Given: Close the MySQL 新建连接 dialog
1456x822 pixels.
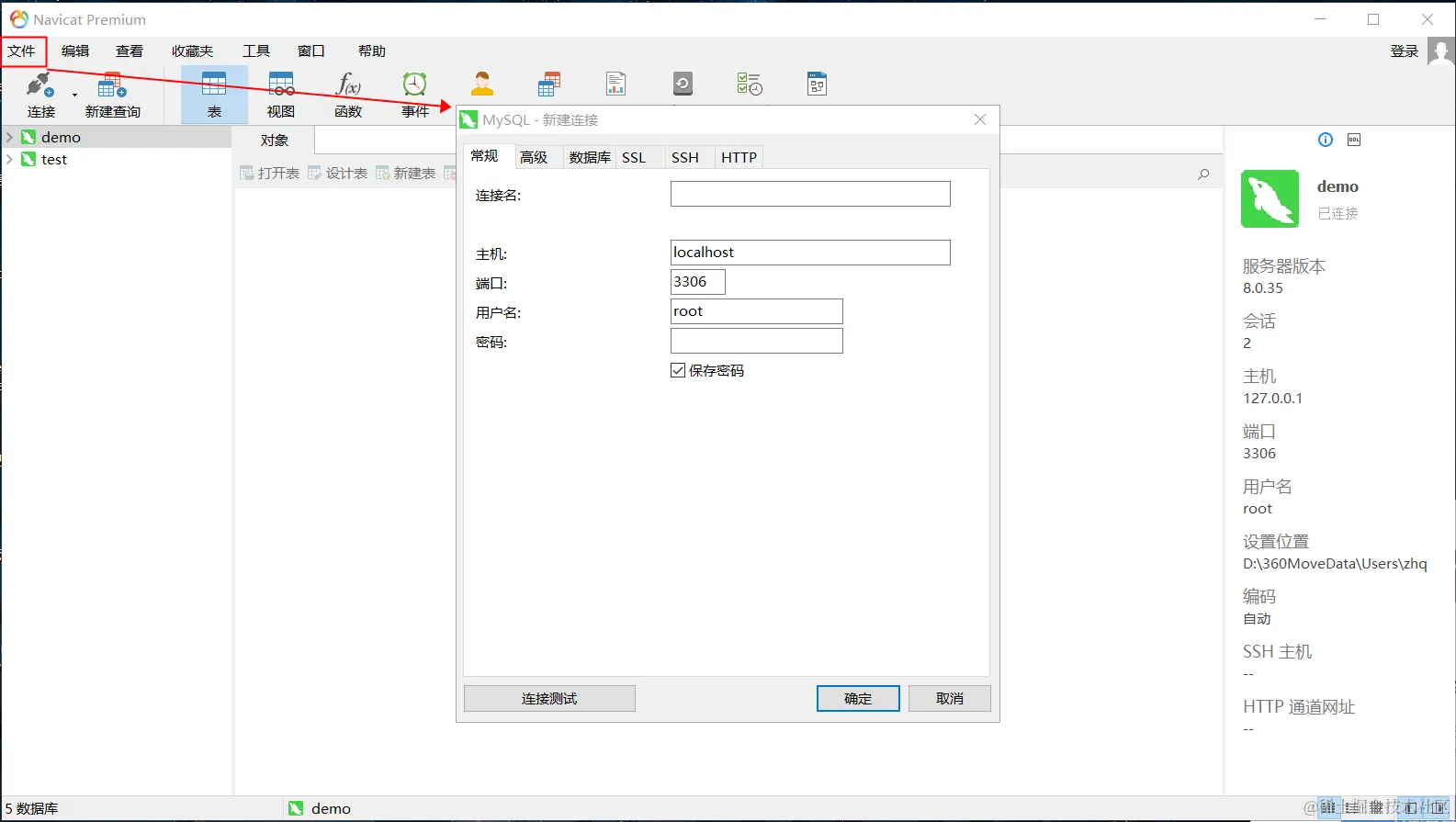Looking at the screenshot, I should 980,119.
